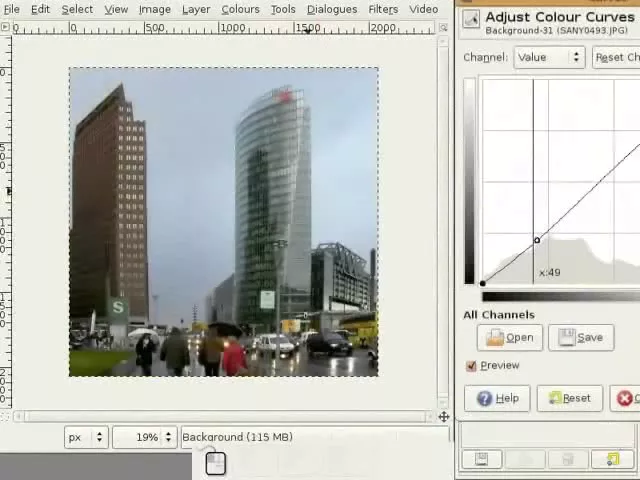Click the yellow page icon at the dock bottom
This screenshot has height=480, width=640.
pos(612,459)
